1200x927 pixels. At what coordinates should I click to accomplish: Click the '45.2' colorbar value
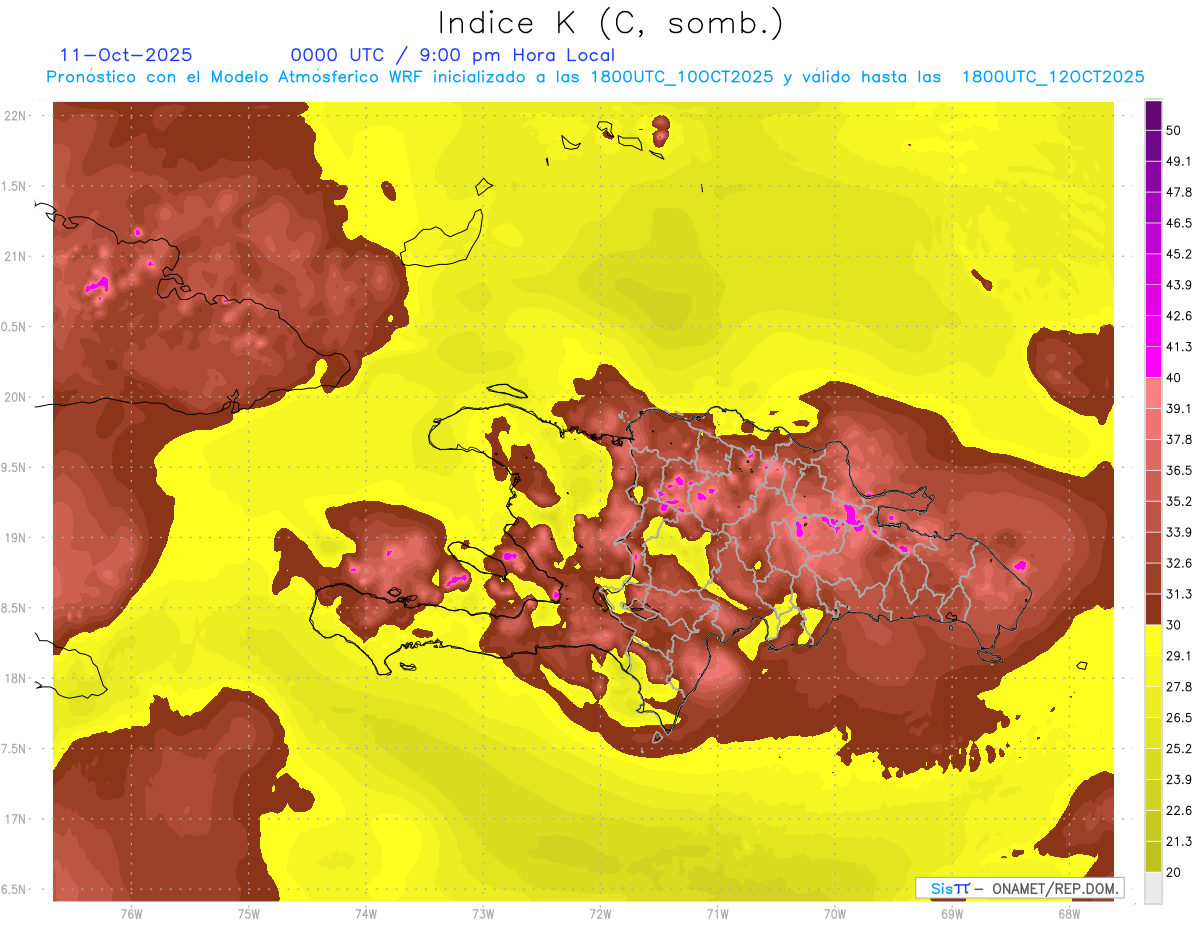[x=1179, y=254]
